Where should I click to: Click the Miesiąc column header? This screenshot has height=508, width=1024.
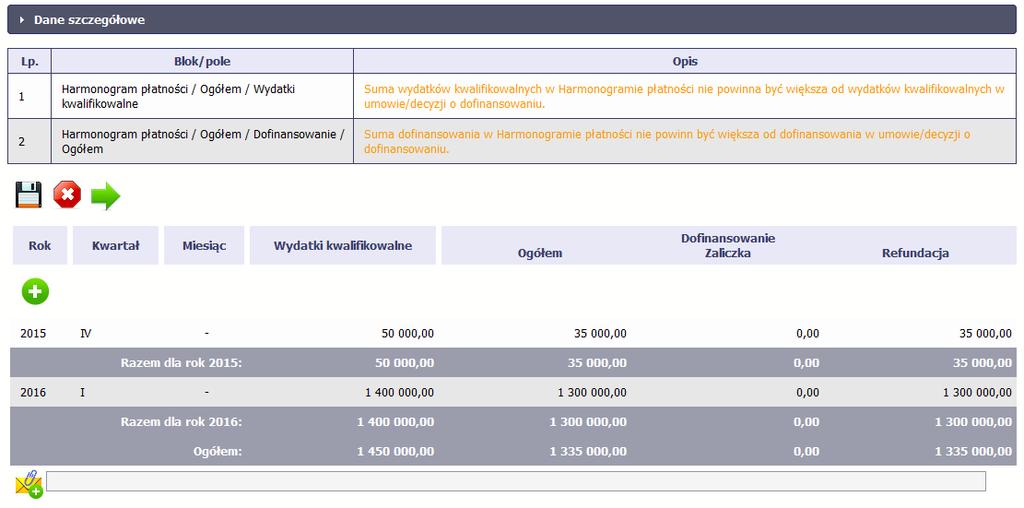[204, 246]
